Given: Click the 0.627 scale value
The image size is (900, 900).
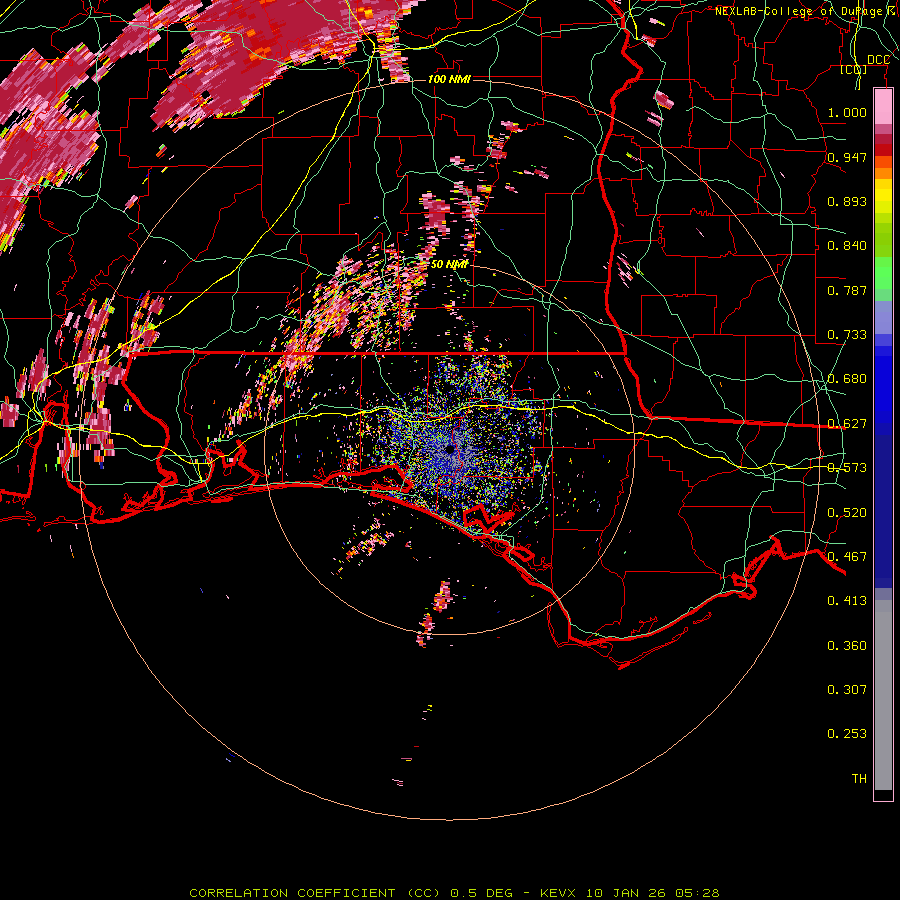Looking at the screenshot, I should tap(847, 424).
